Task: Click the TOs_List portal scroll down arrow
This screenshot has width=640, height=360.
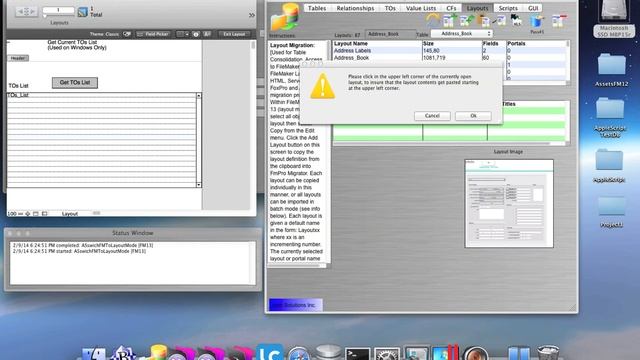Action: click(199, 185)
